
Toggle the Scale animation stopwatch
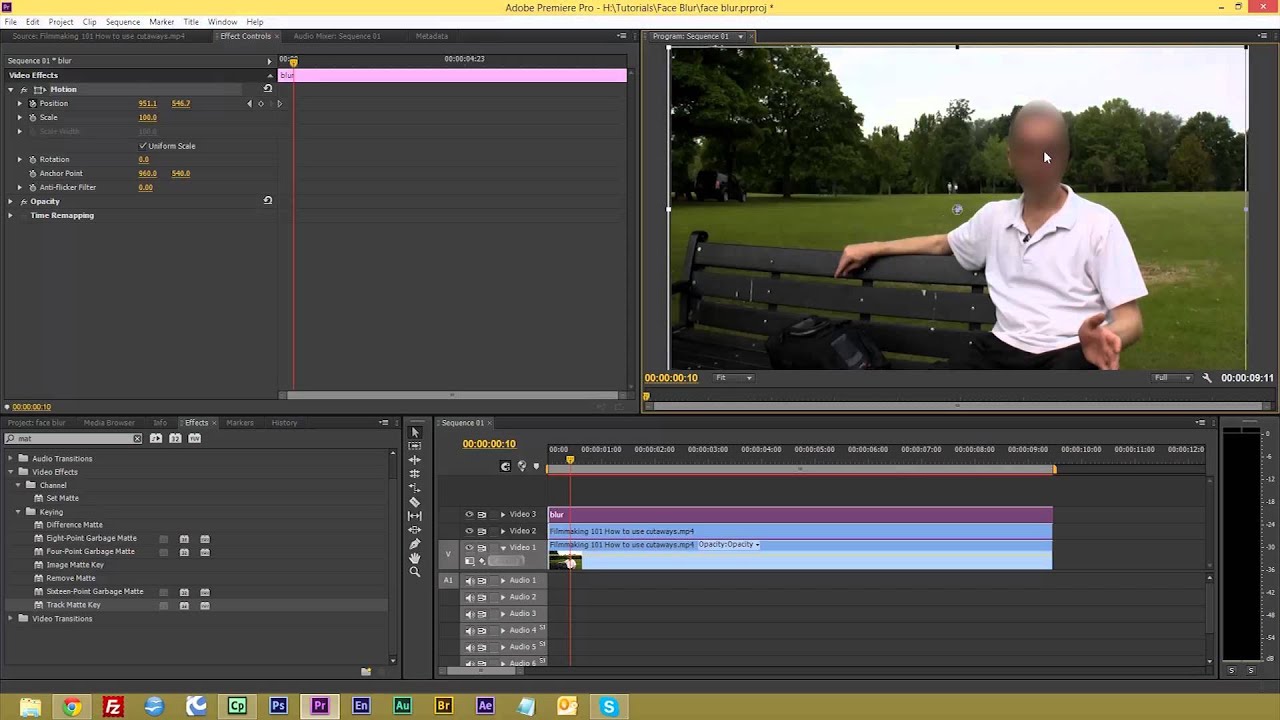coord(32,117)
